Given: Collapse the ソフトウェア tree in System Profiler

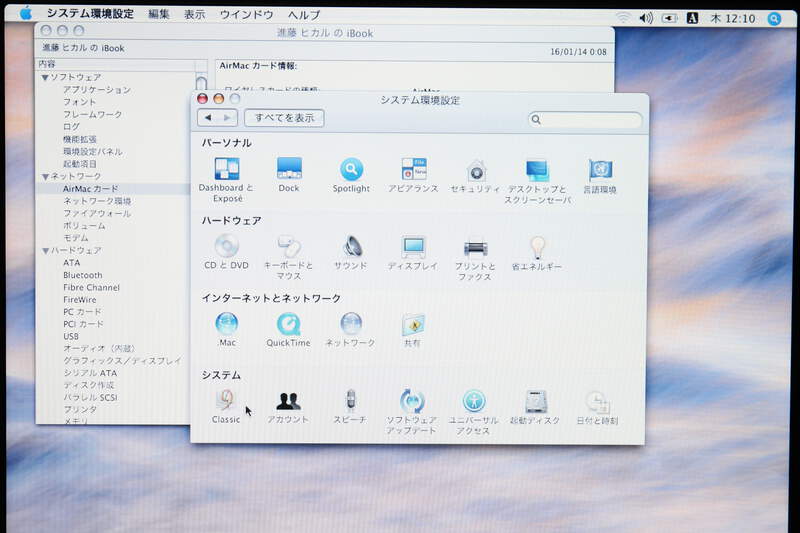Looking at the screenshot, I should click(45, 78).
